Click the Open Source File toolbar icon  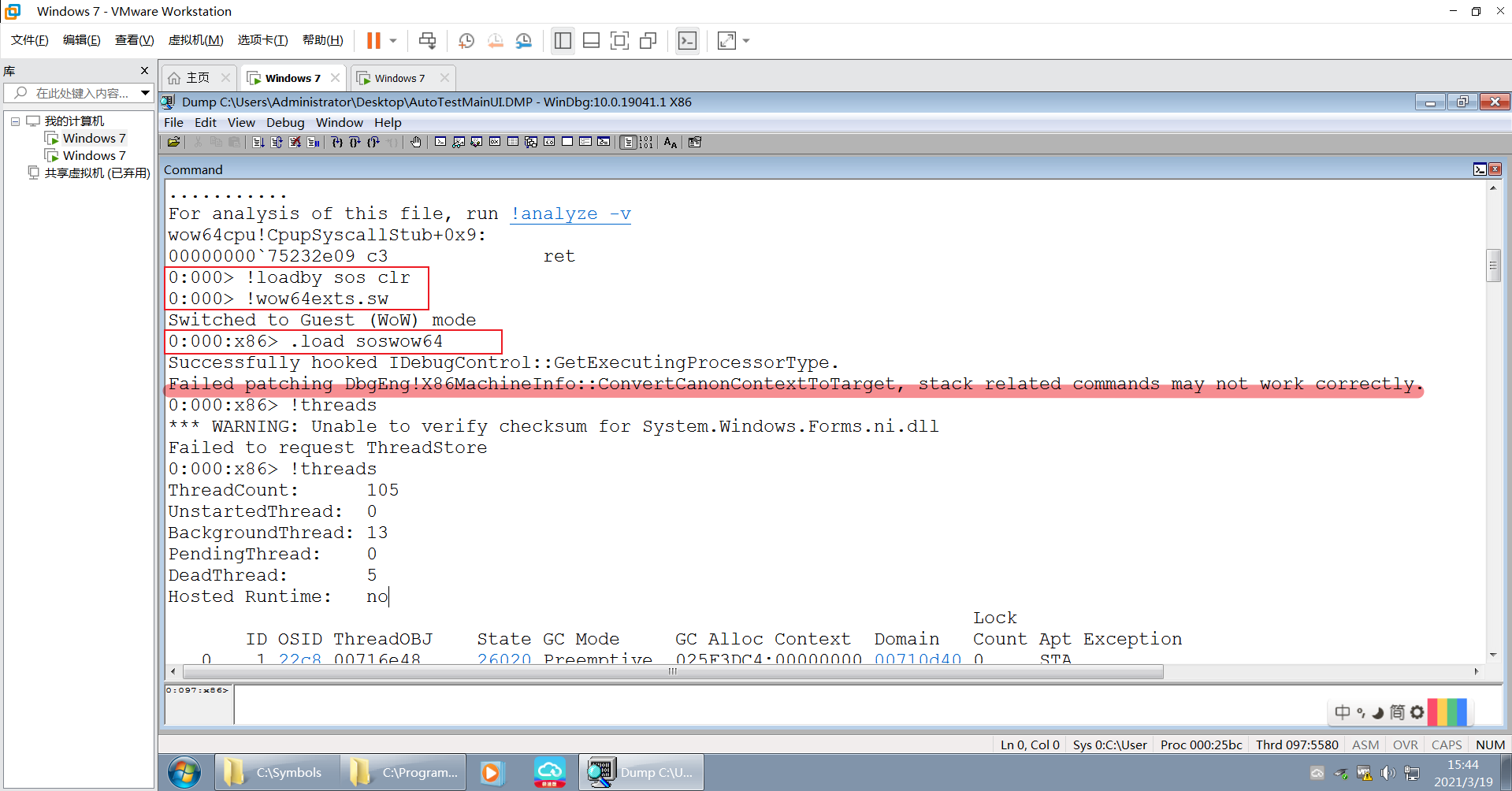(x=173, y=143)
